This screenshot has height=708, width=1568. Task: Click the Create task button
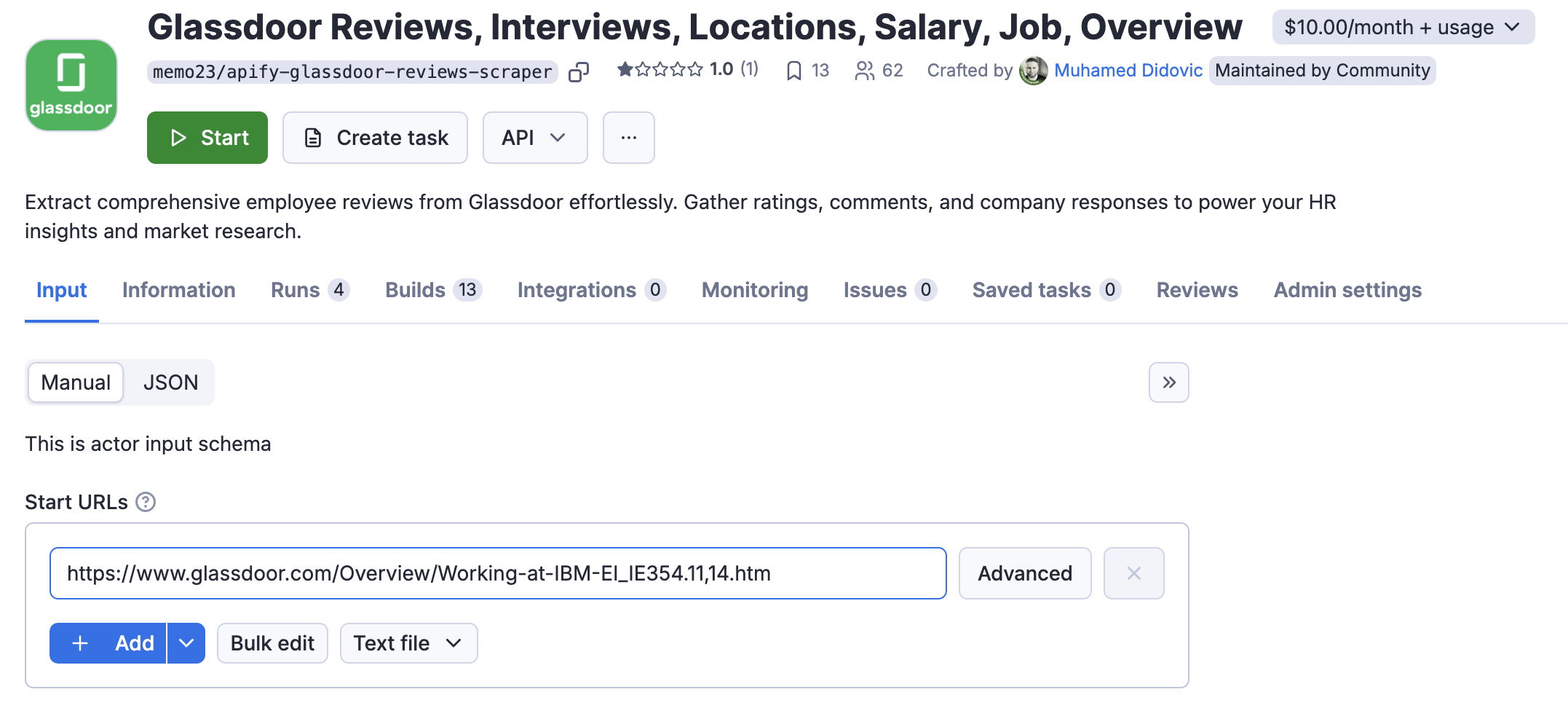[375, 138]
